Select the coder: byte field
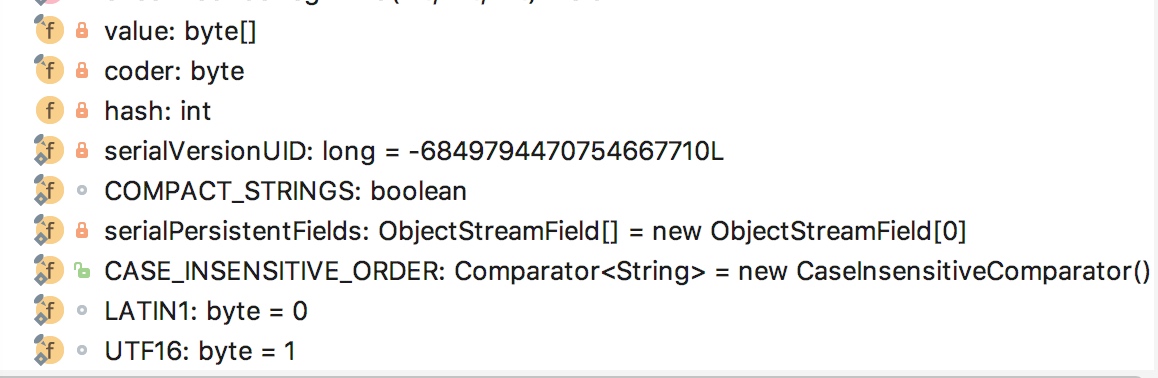The image size is (1158, 378). point(174,72)
